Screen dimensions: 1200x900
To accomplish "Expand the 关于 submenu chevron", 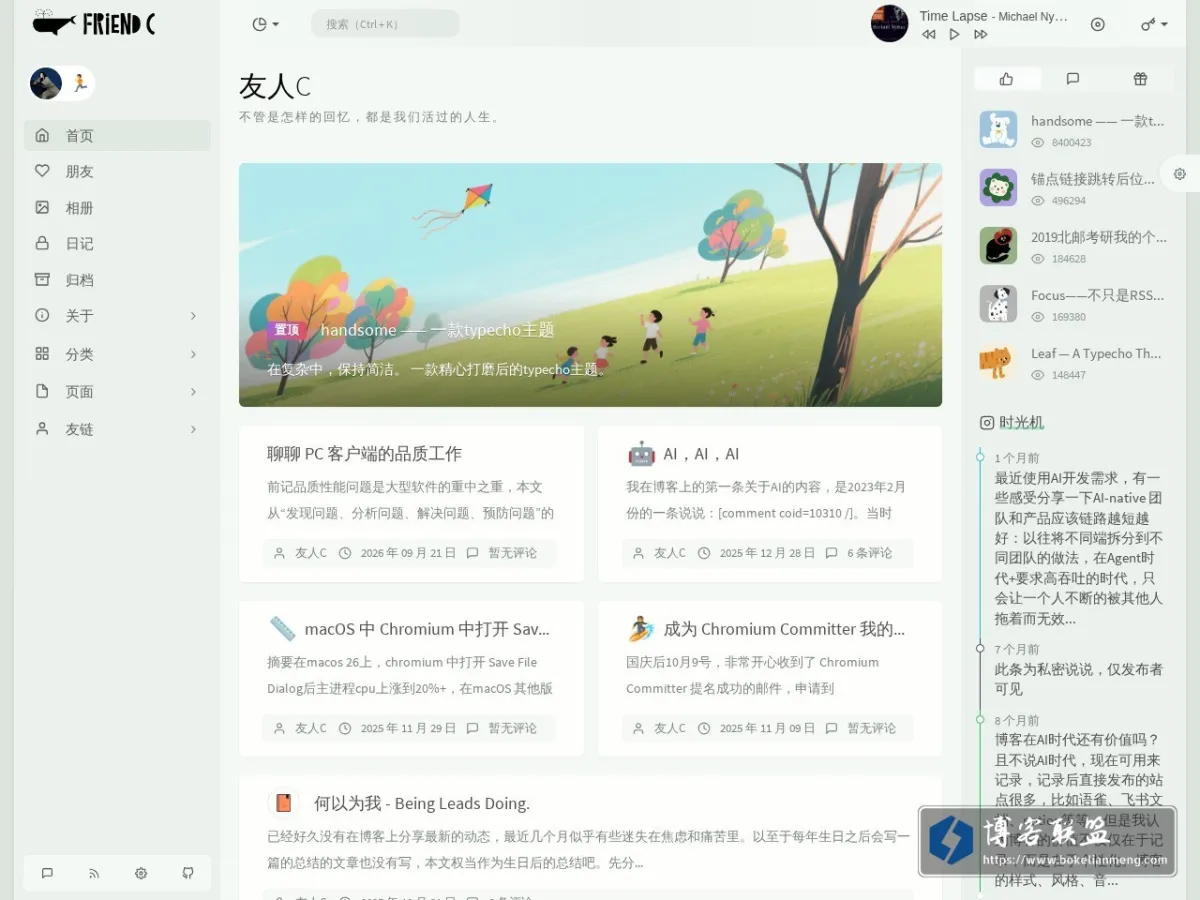I will click(193, 316).
